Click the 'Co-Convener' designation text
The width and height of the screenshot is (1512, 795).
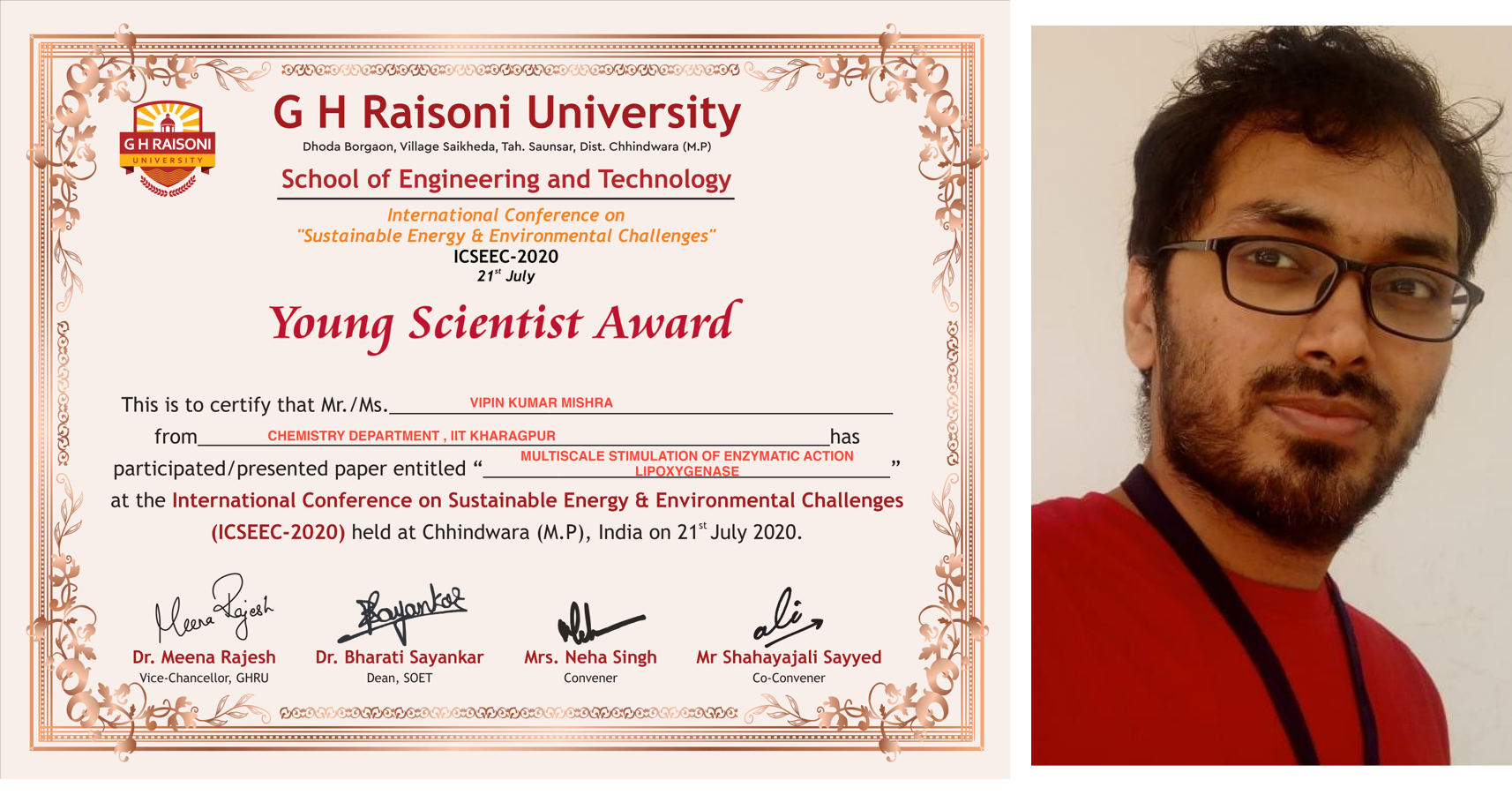(x=788, y=679)
